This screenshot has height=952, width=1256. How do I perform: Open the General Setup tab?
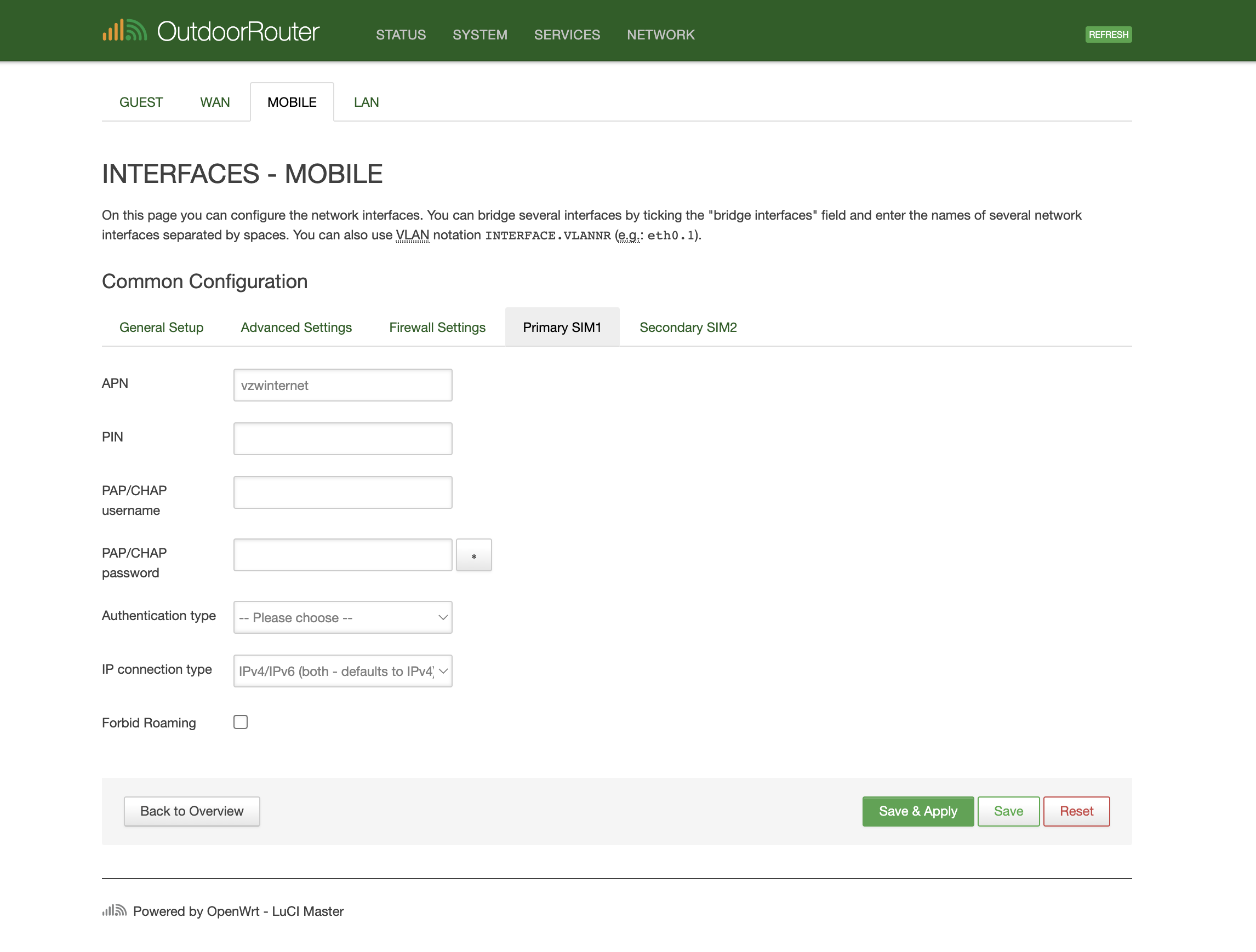161,327
